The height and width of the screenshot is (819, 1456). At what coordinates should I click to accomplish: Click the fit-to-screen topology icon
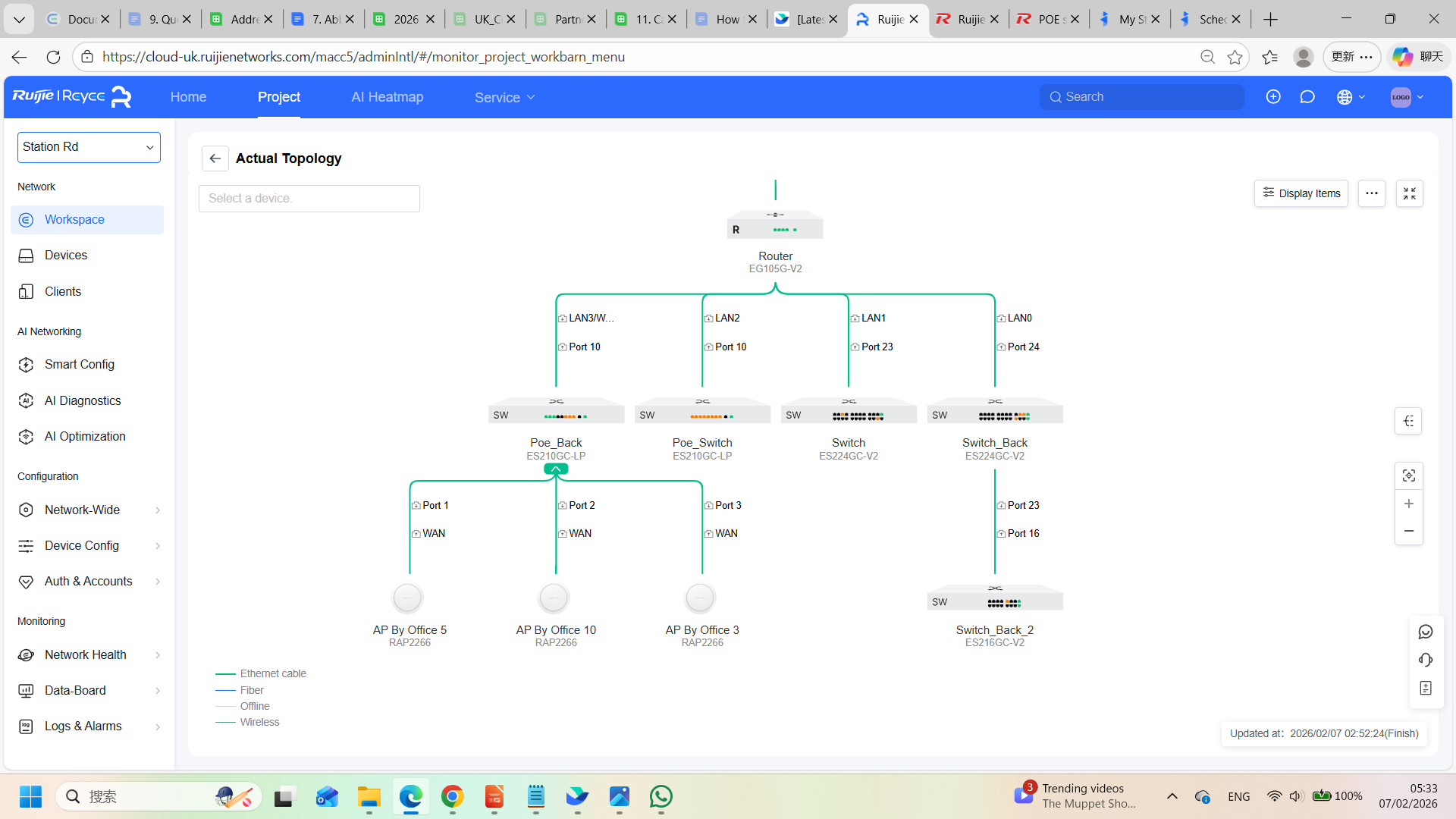[x=1408, y=475]
